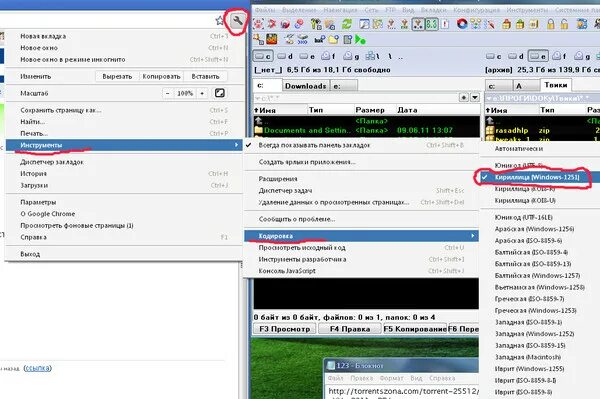The image size is (600, 399).
Task: Select Балтийская (Windows-1257) encoding
Action: 540,275
